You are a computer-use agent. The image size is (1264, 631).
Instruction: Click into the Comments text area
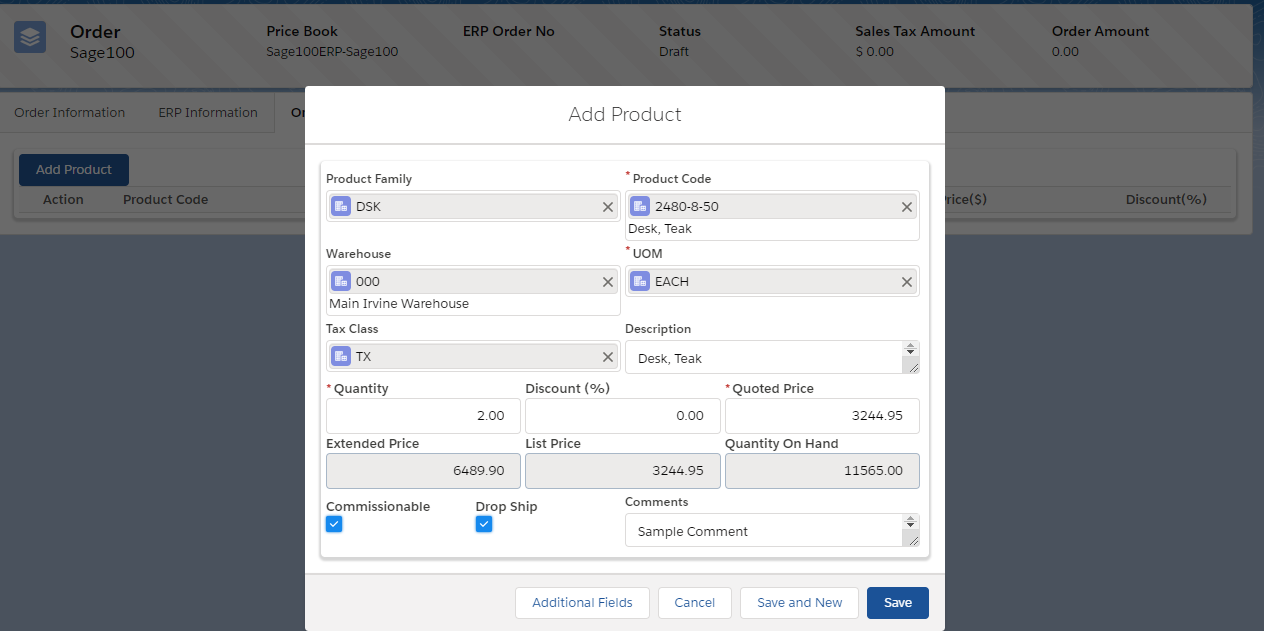[765, 531]
